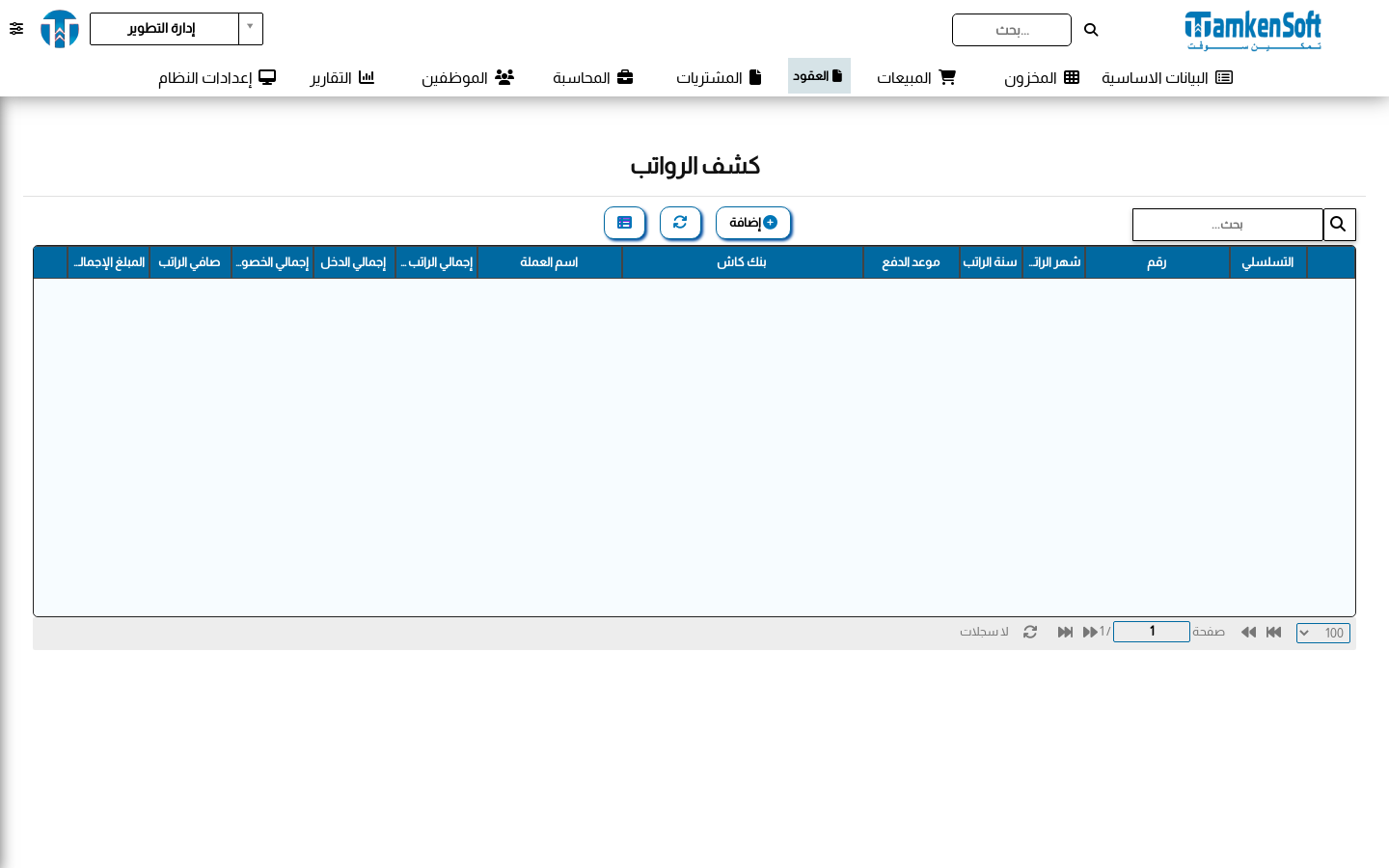Sort by the إجمالي الدخل column header
Screen dimensions: 1389x868
pos(354,262)
